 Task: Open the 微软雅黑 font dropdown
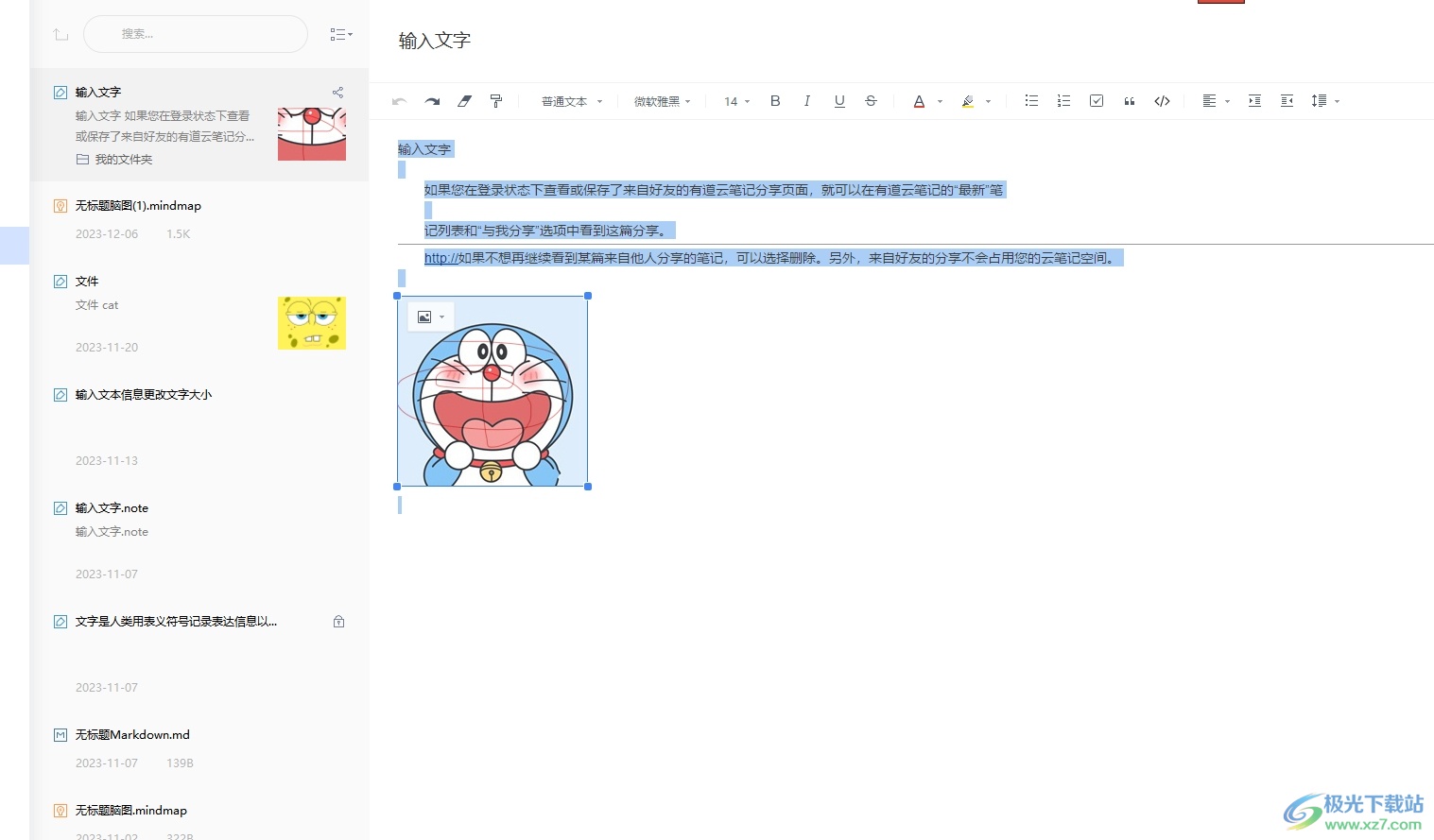(662, 101)
